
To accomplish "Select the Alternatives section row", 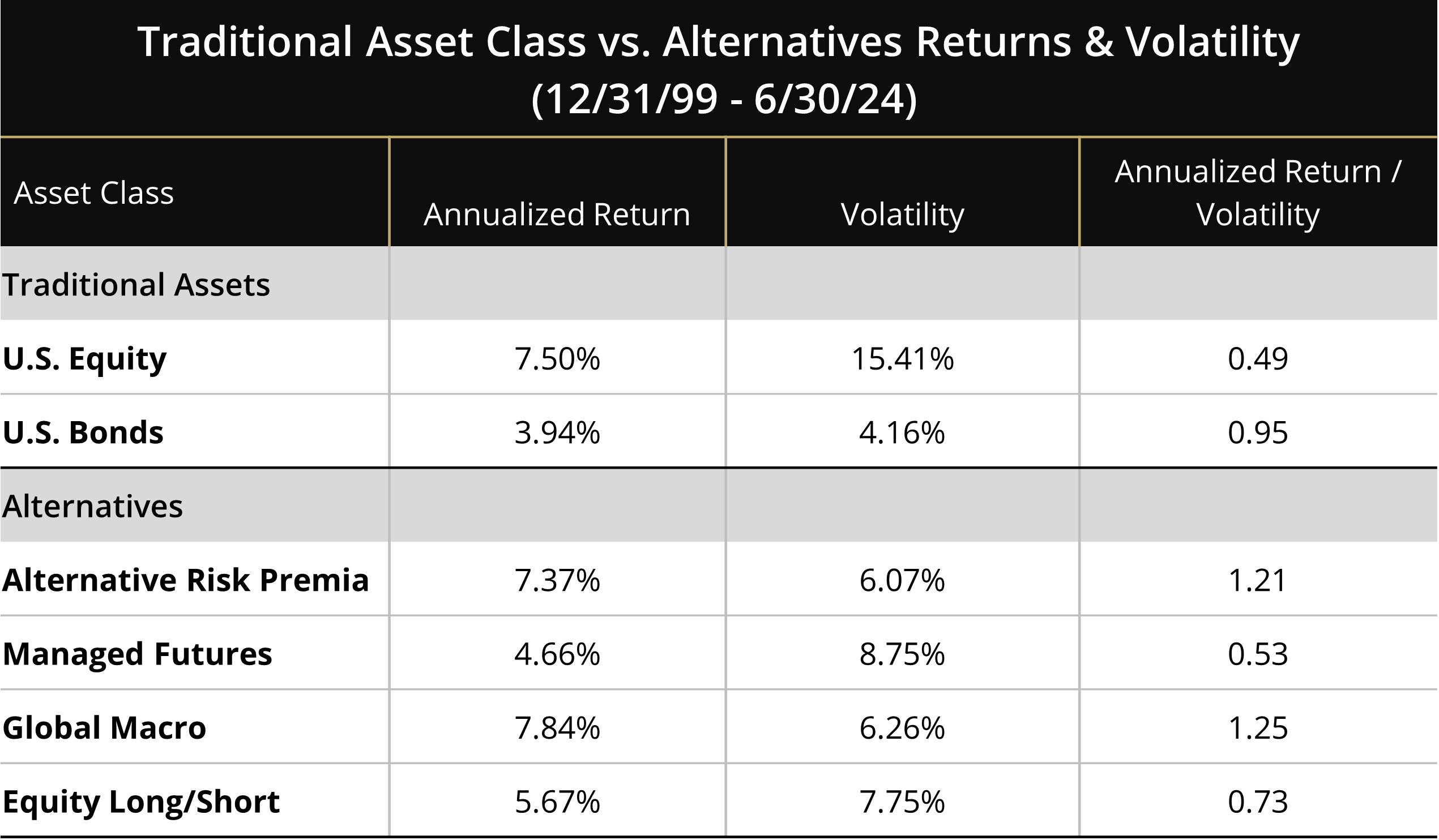I will pos(719,505).
